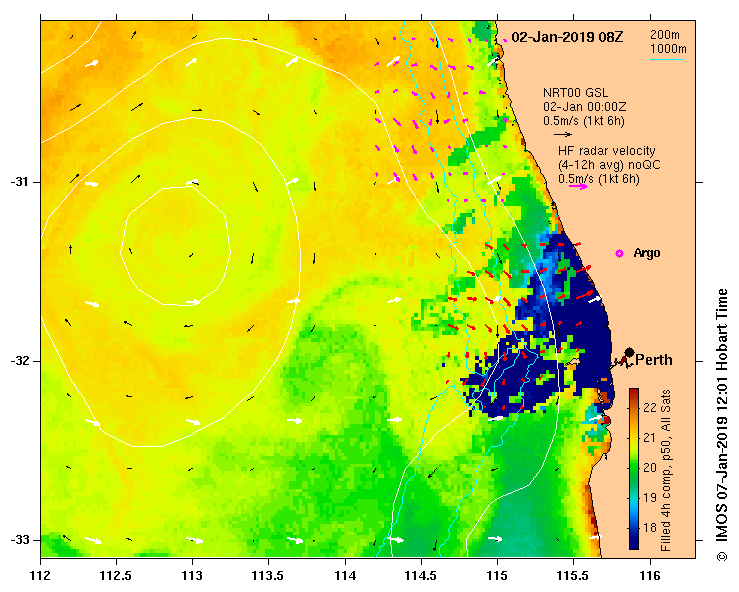739x592 pixels.
Task: Click the 22 value on colour scale
Action: point(650,408)
